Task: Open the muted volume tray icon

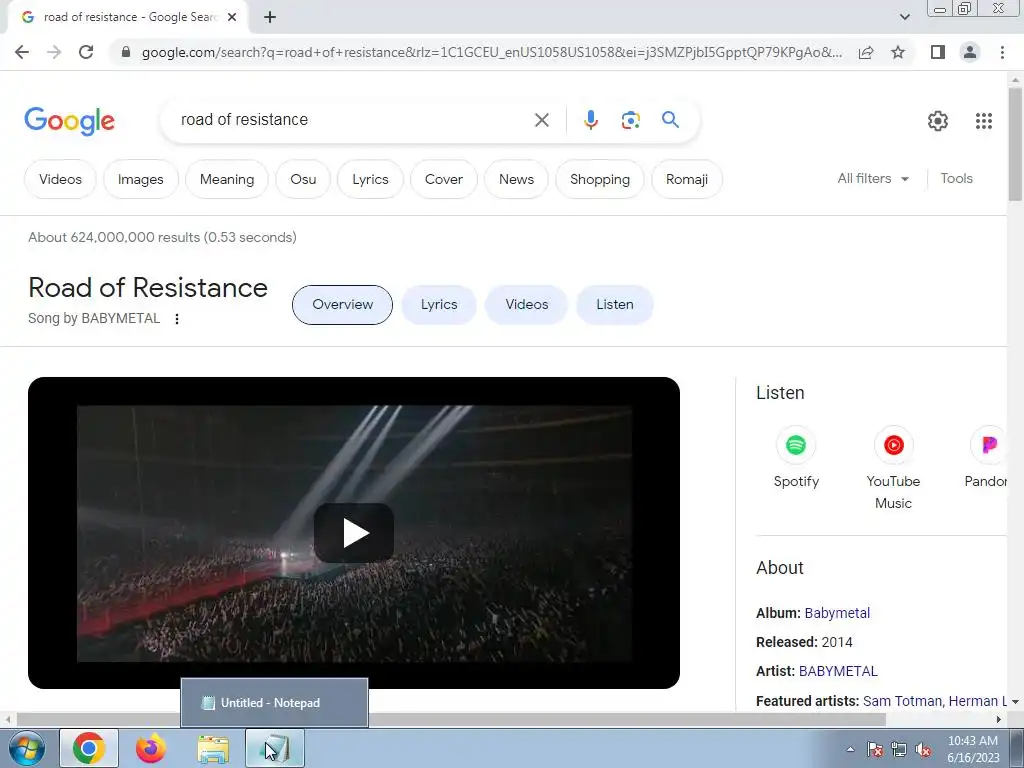Action: 923,749
